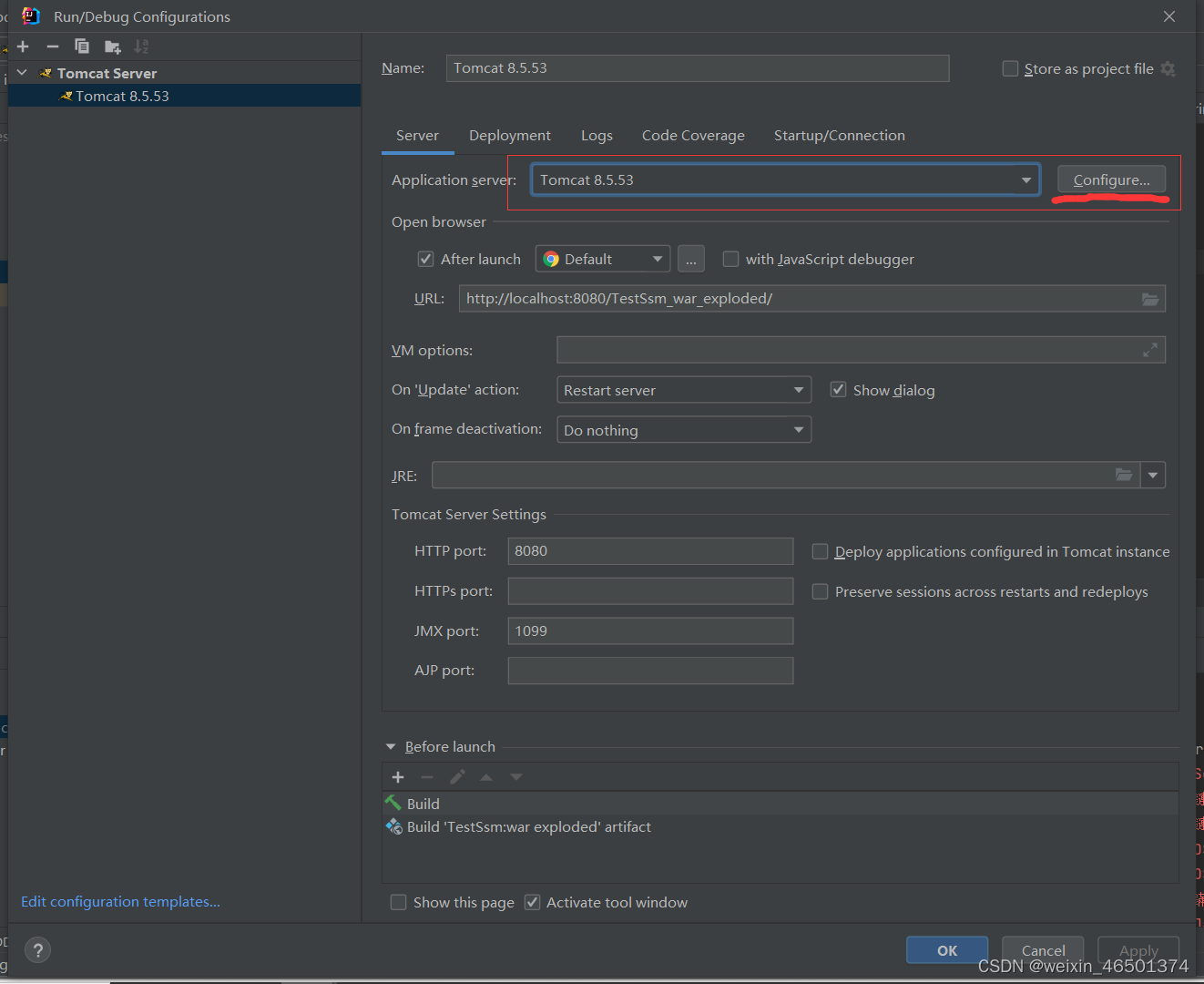
Task: Remove Before launch task
Action: tap(427, 777)
